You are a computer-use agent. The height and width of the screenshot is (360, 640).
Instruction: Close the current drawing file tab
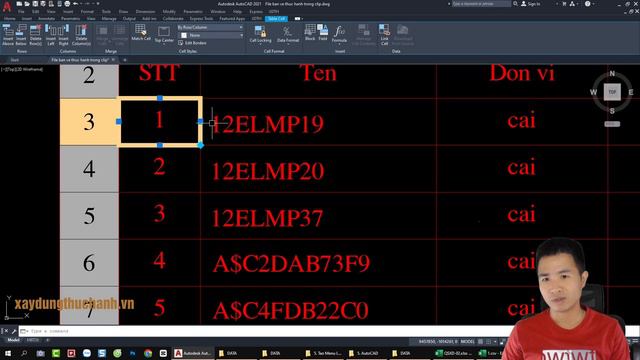tap(113, 60)
